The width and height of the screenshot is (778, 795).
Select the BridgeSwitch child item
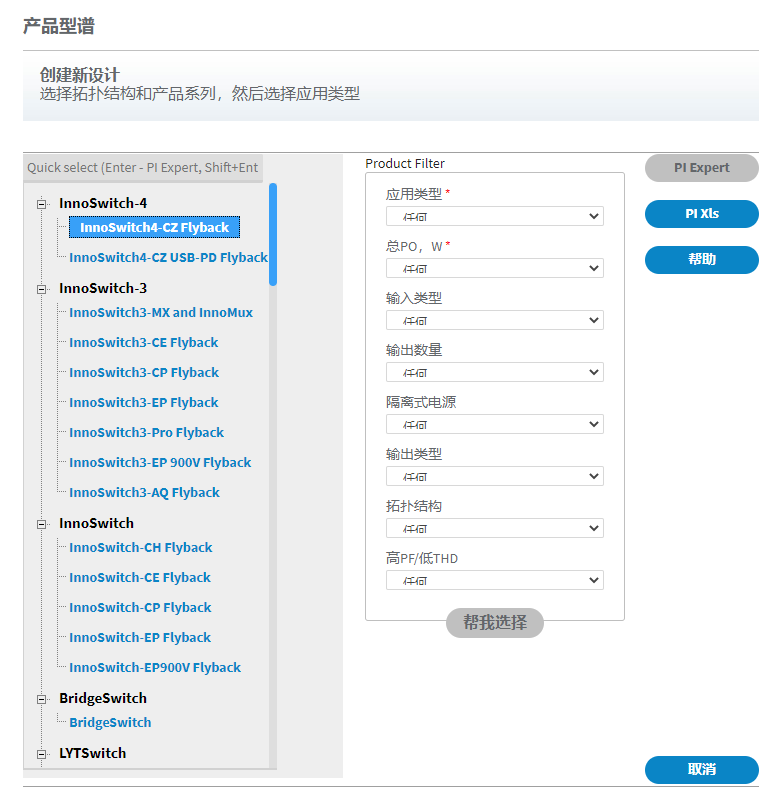pos(110,722)
